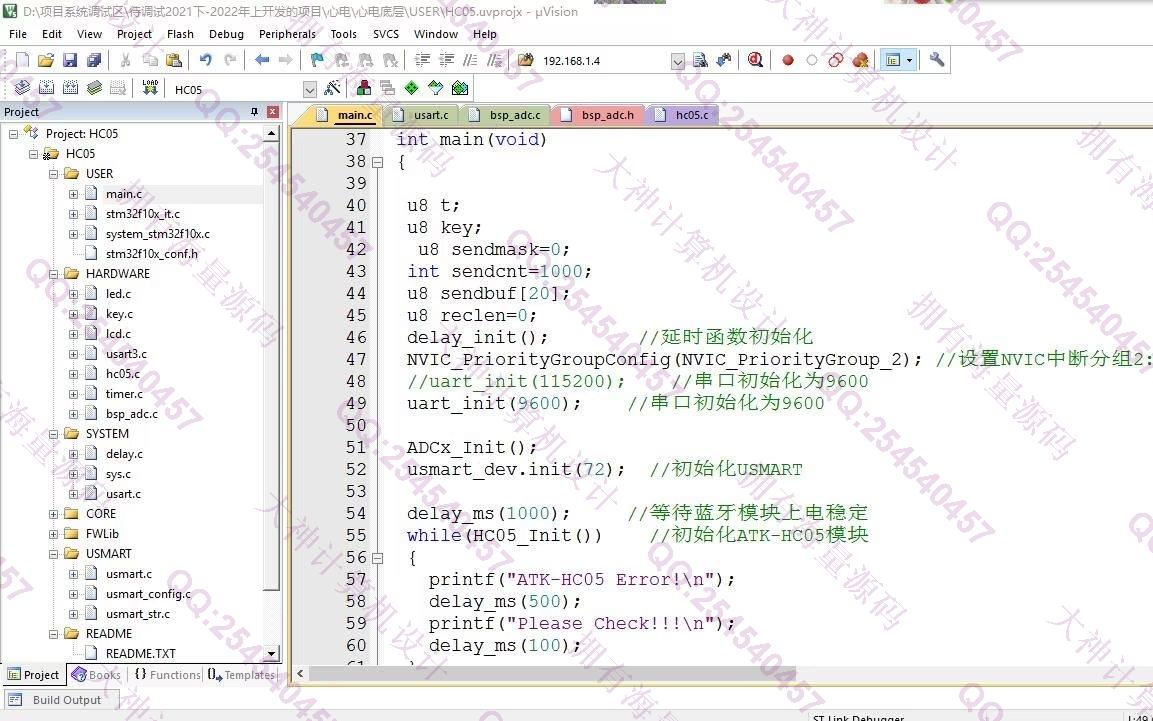Download to flash with LOAD icon
The image size is (1153, 721).
coord(150,88)
